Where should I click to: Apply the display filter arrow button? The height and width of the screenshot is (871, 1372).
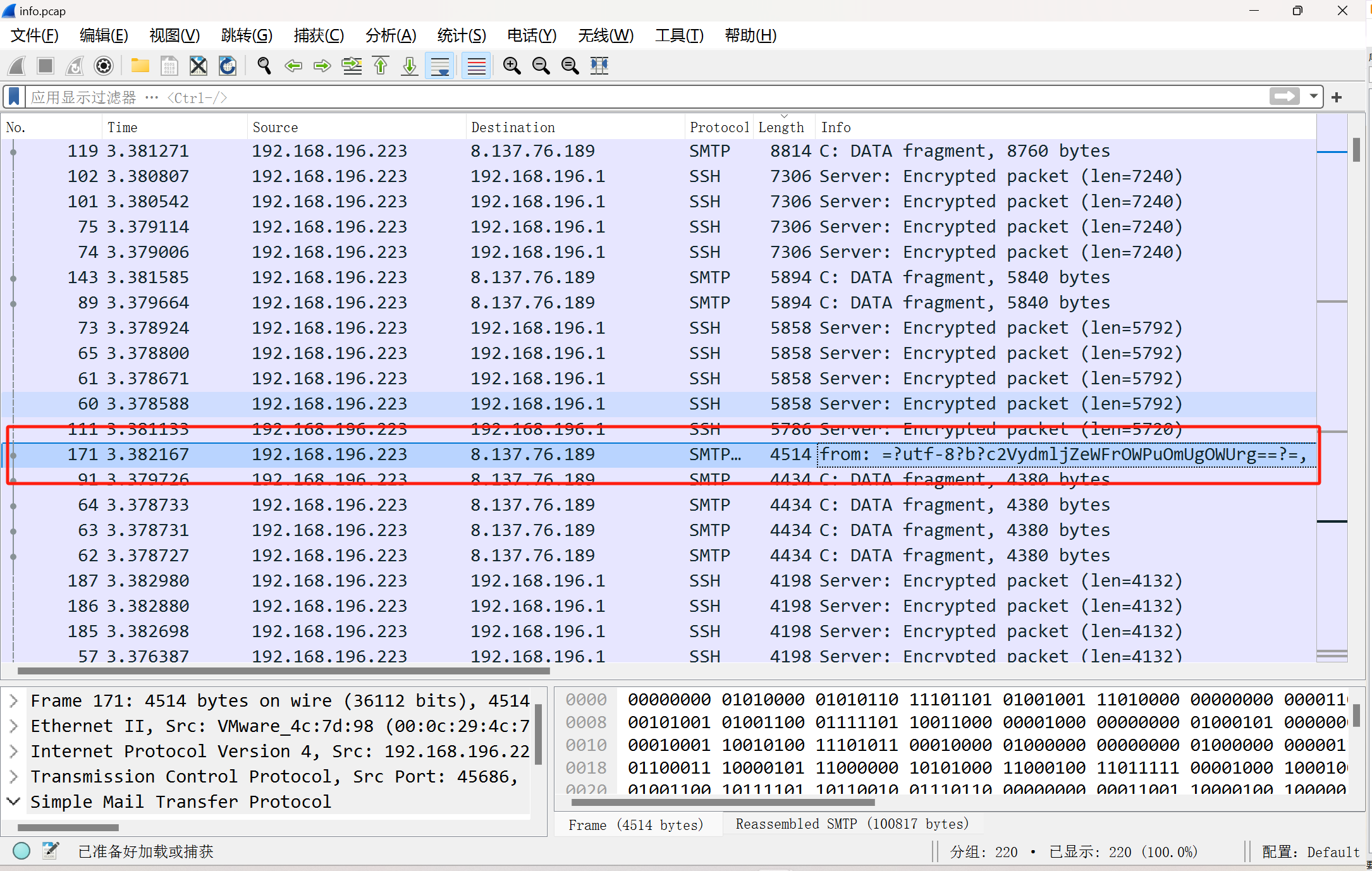pyautogui.click(x=1284, y=97)
